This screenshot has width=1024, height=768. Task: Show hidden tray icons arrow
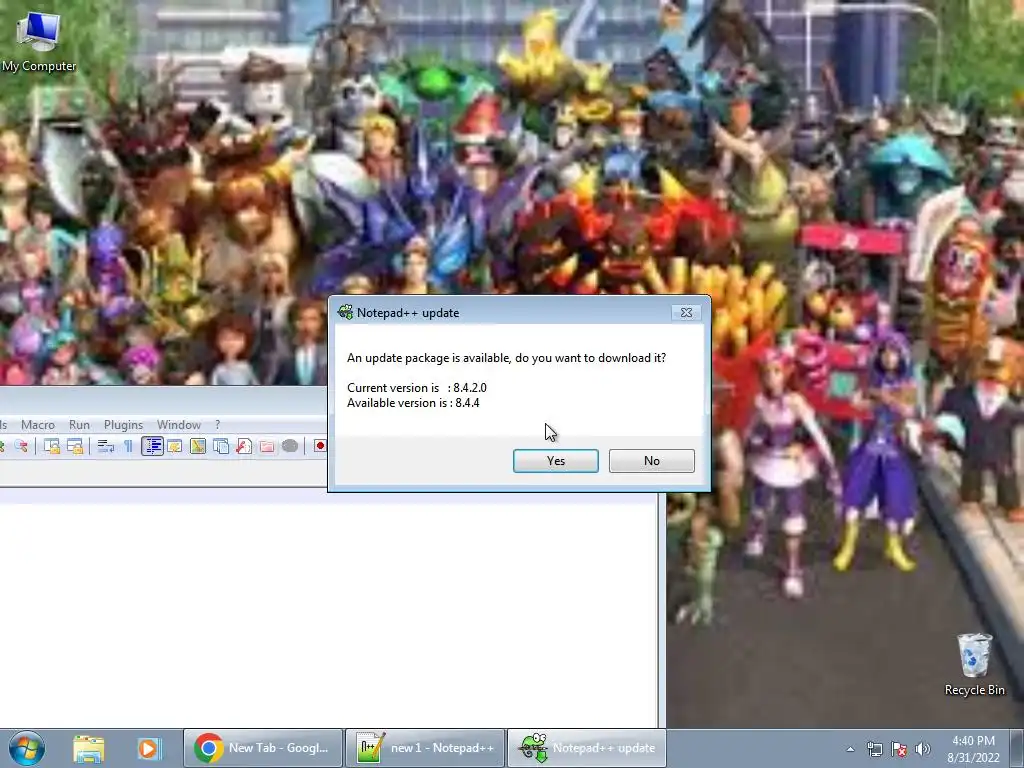coord(850,749)
